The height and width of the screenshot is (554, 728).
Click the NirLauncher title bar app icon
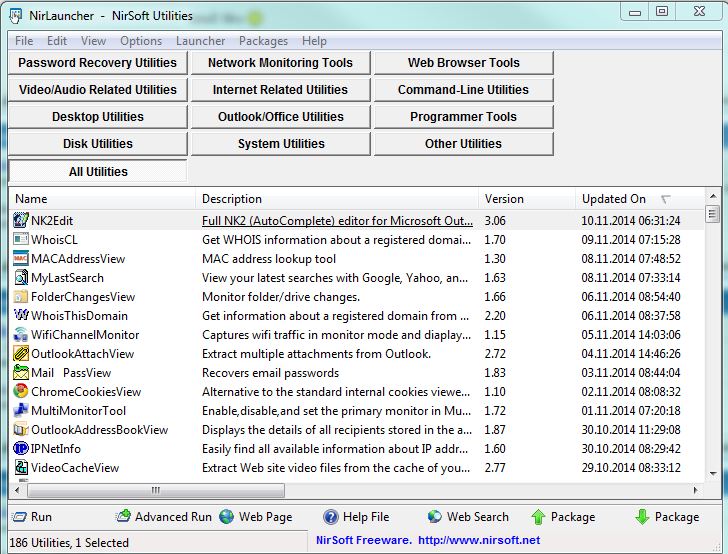[16, 16]
